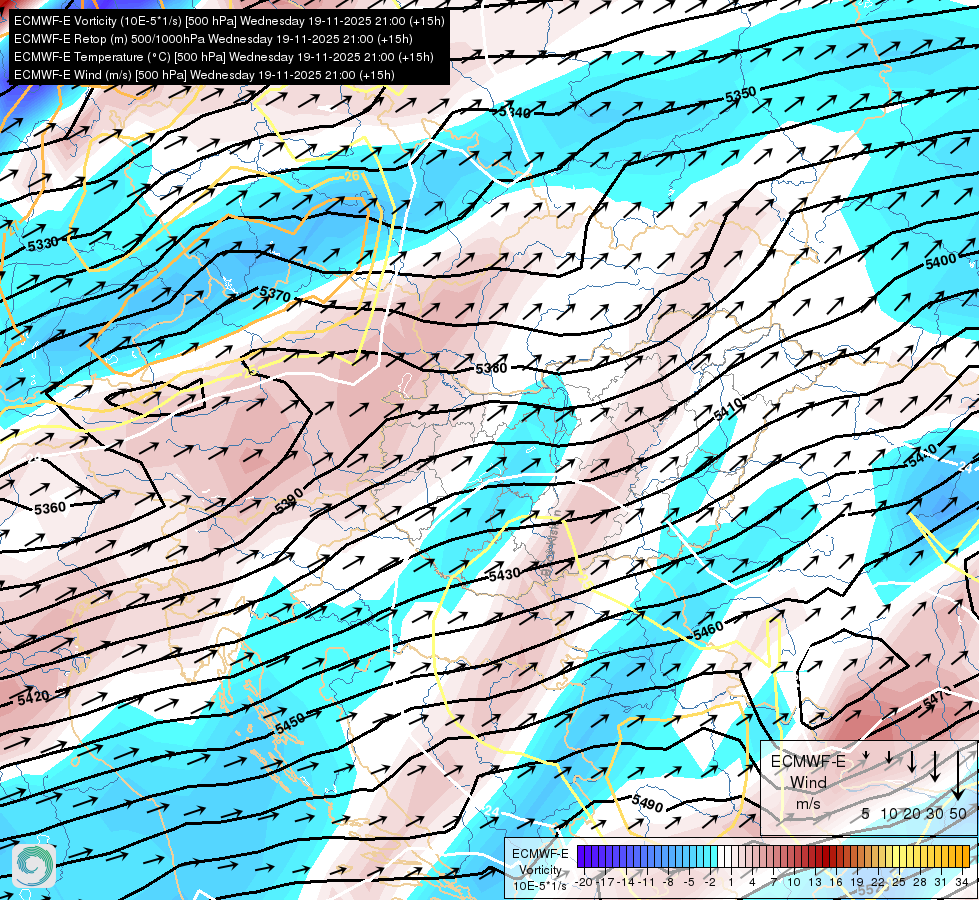
Task: Click the 19 vorticity scale label
Action: pyautogui.click(x=857, y=882)
